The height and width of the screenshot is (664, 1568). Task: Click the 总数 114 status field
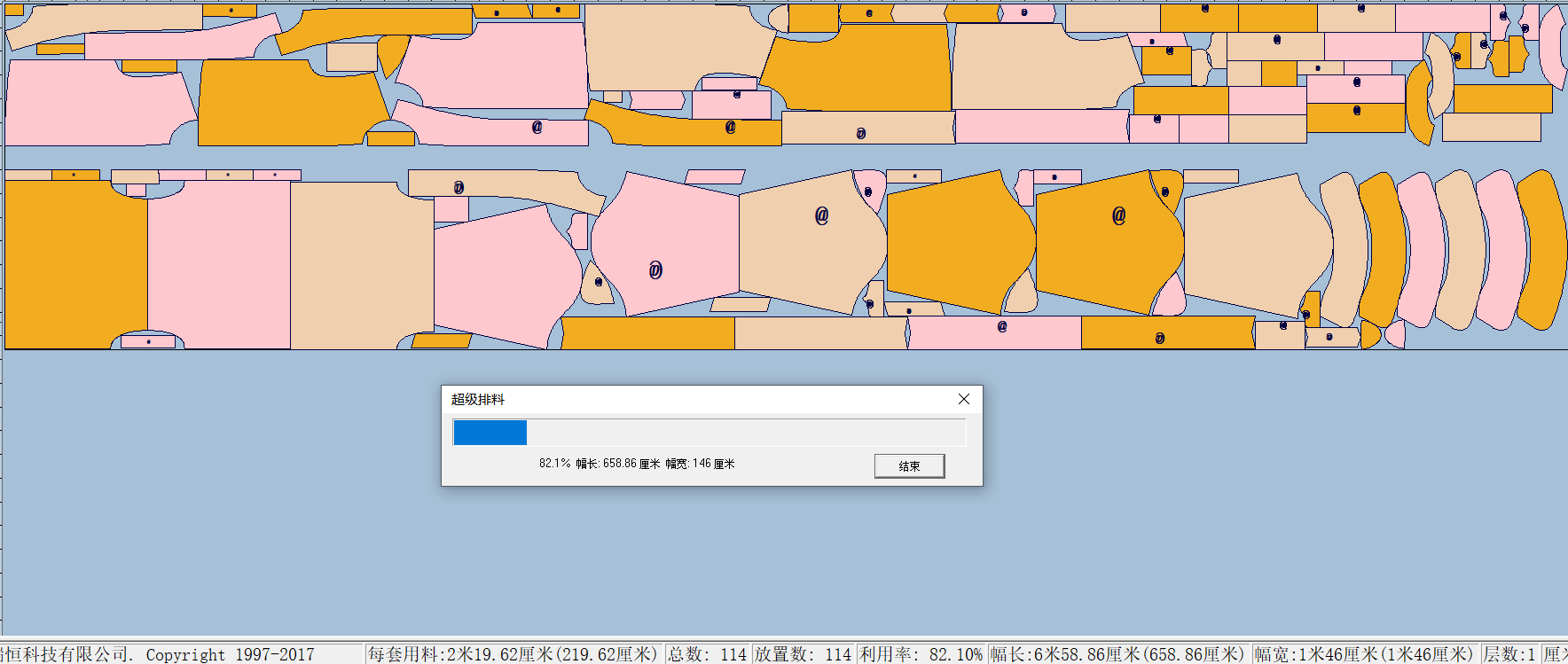tap(707, 654)
